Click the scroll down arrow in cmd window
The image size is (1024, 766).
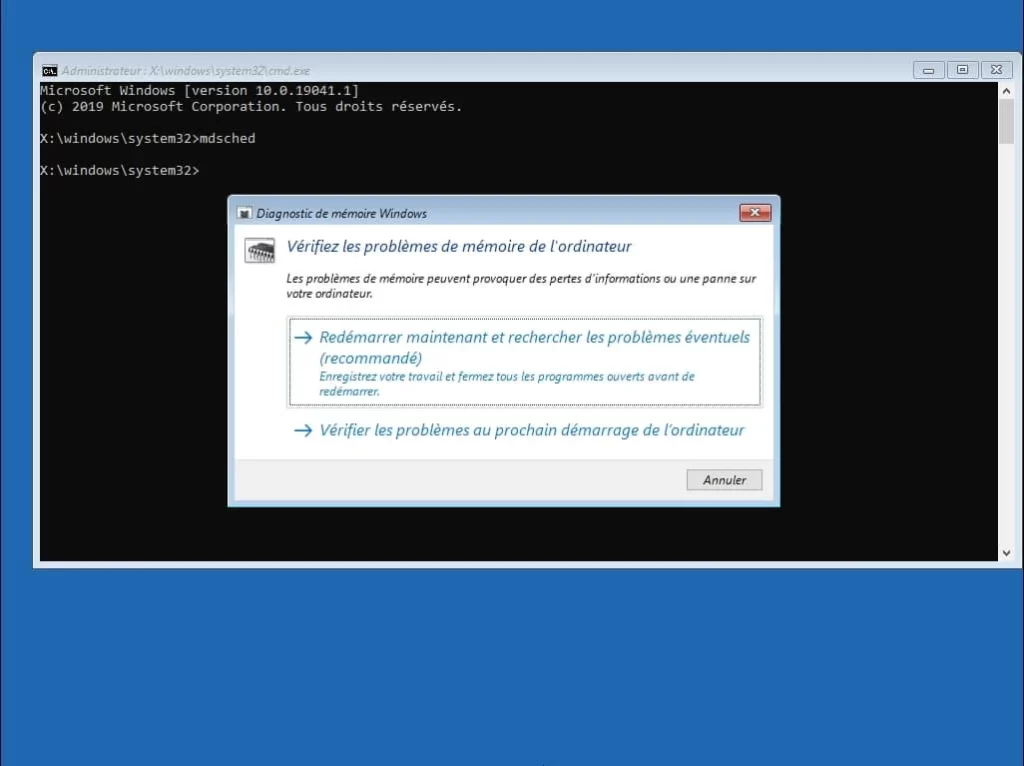coord(1006,552)
